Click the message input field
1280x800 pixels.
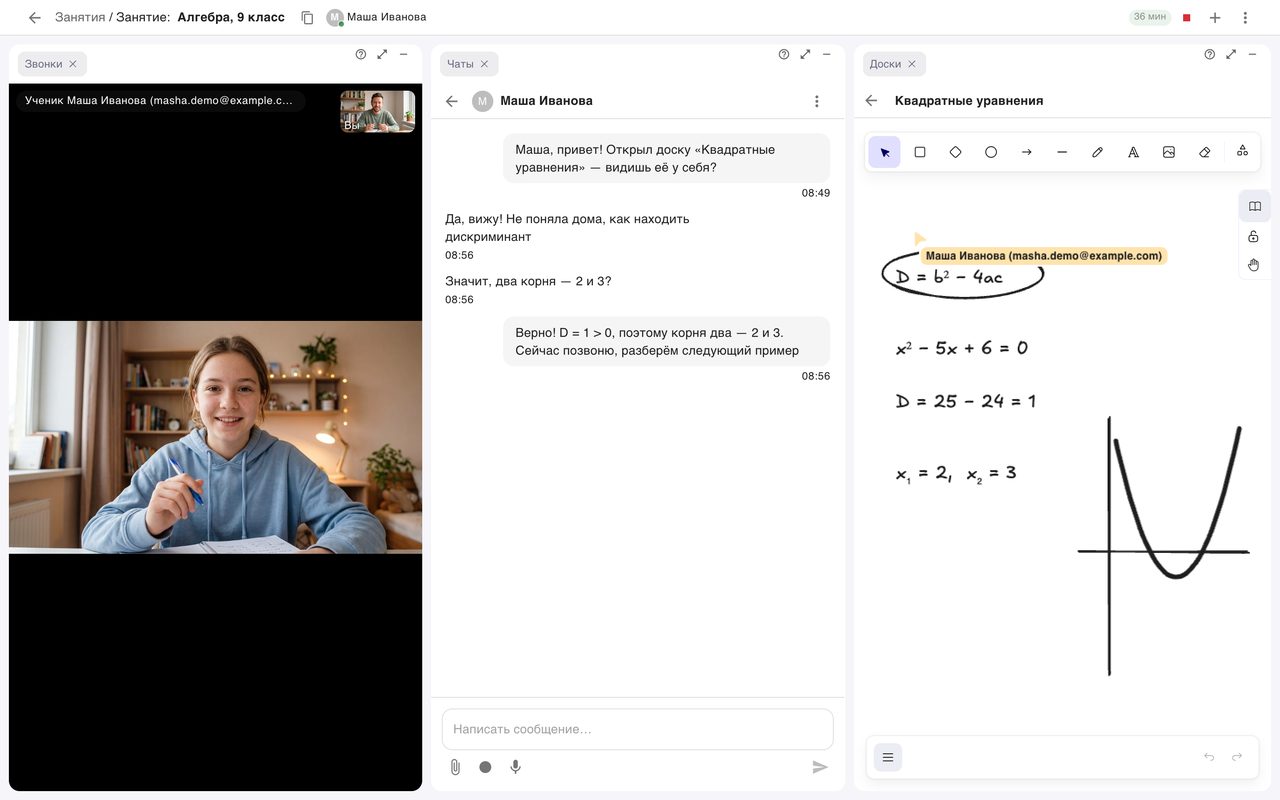pos(637,729)
